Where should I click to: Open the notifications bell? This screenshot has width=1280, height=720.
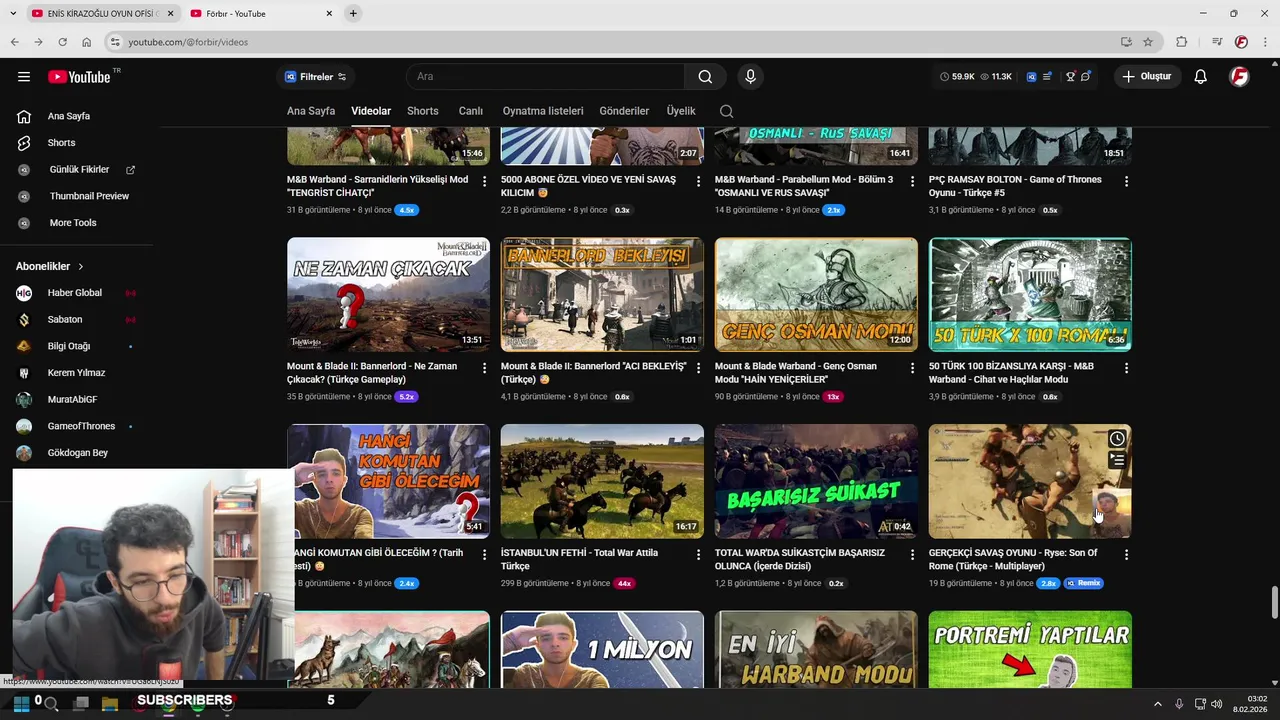1200,77
